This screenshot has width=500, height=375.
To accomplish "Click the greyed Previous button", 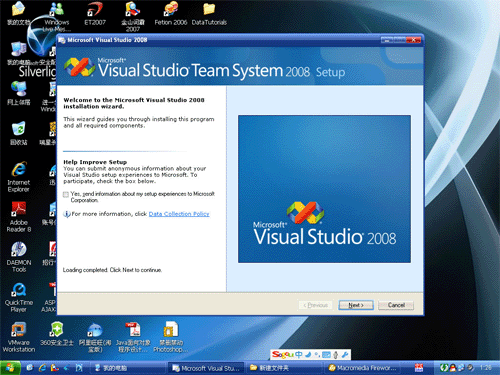I will pos(315,305).
